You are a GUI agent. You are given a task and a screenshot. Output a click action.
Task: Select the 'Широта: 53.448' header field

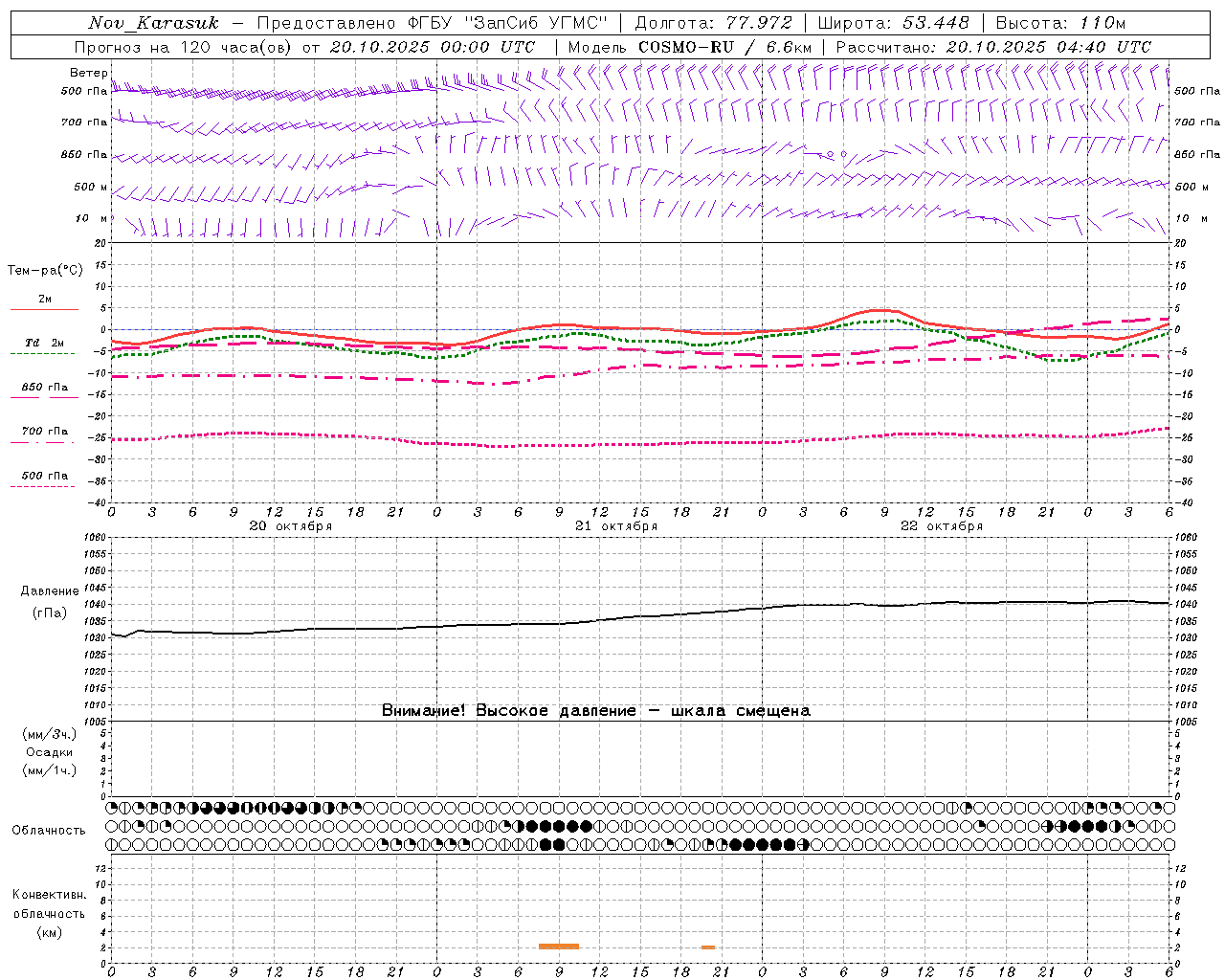pos(893,23)
